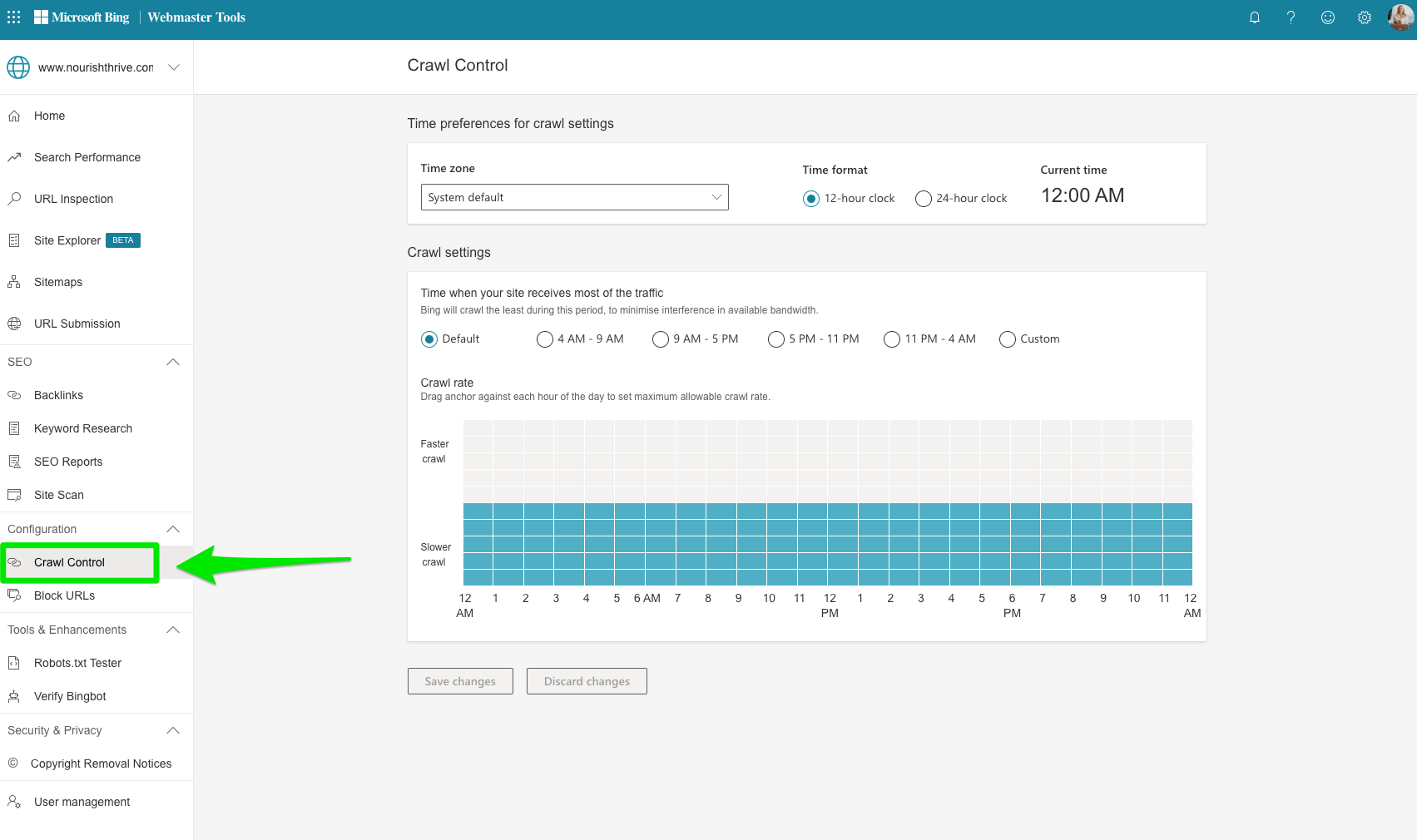Open the Site Explorer beta

(67, 240)
